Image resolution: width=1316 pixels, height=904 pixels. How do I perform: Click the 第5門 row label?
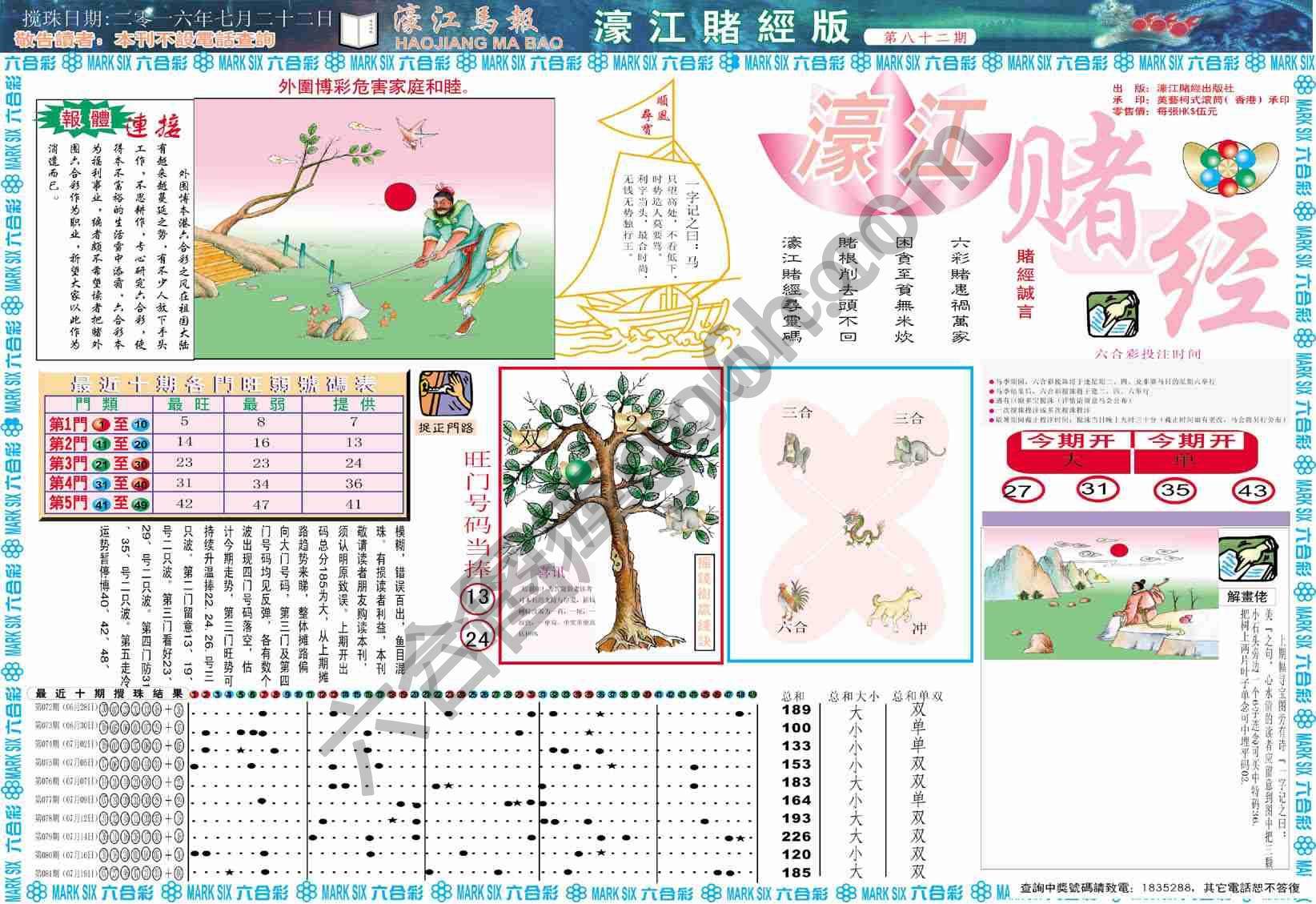tap(99, 503)
